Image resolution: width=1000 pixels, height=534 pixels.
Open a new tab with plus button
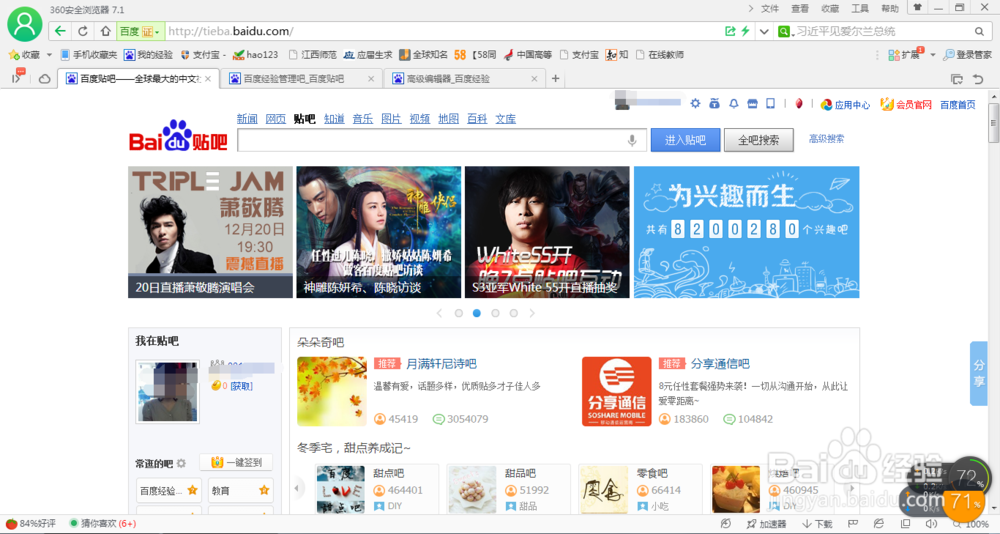[x=555, y=78]
